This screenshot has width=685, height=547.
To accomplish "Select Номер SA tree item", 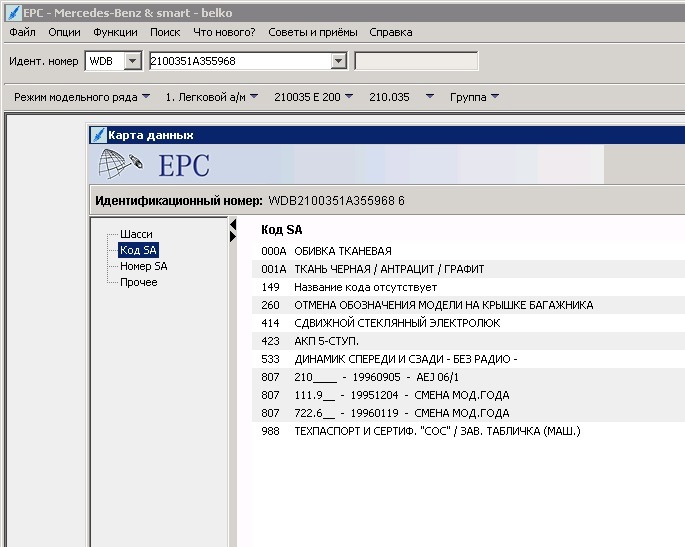I will tap(144, 266).
